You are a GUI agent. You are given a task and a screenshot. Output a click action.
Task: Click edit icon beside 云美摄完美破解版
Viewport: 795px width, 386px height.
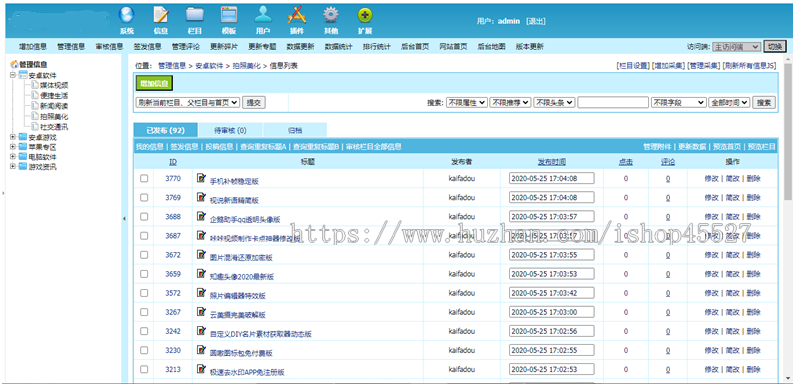click(x=201, y=311)
